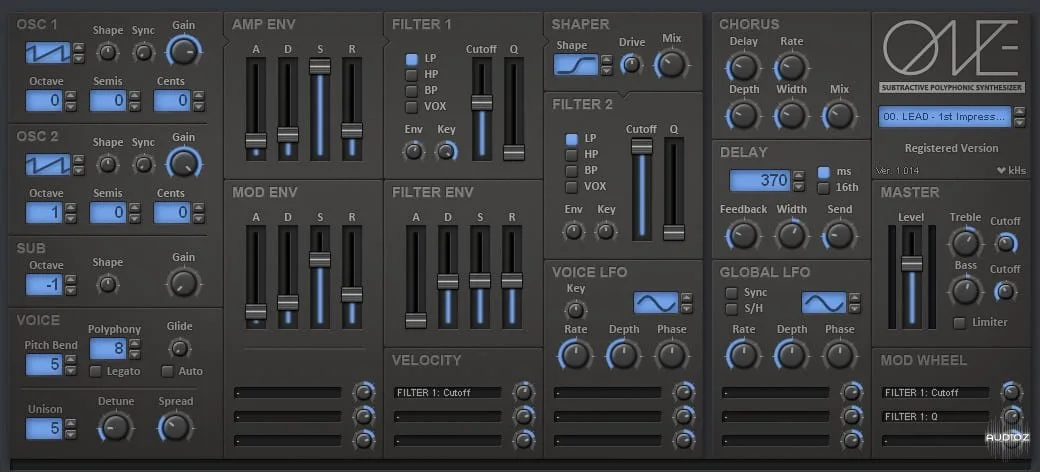Open Mod Wheel 'FILTER 1: Cutoff' destination slot
This screenshot has width=1040, height=472.
pyautogui.click(x=936, y=392)
